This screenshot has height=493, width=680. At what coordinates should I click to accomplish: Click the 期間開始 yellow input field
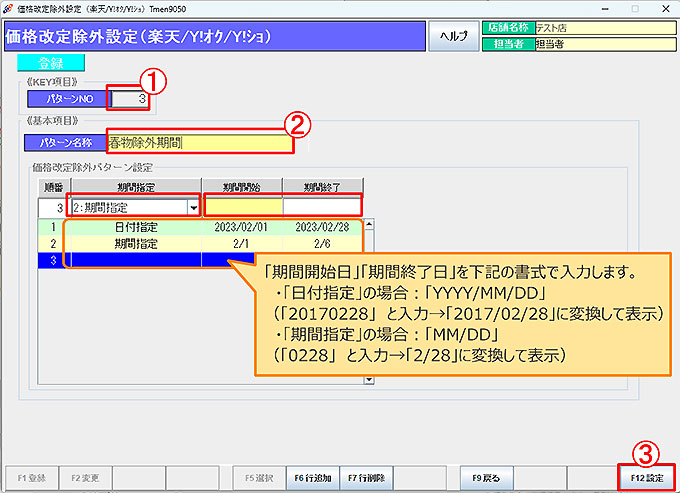[x=242, y=207]
